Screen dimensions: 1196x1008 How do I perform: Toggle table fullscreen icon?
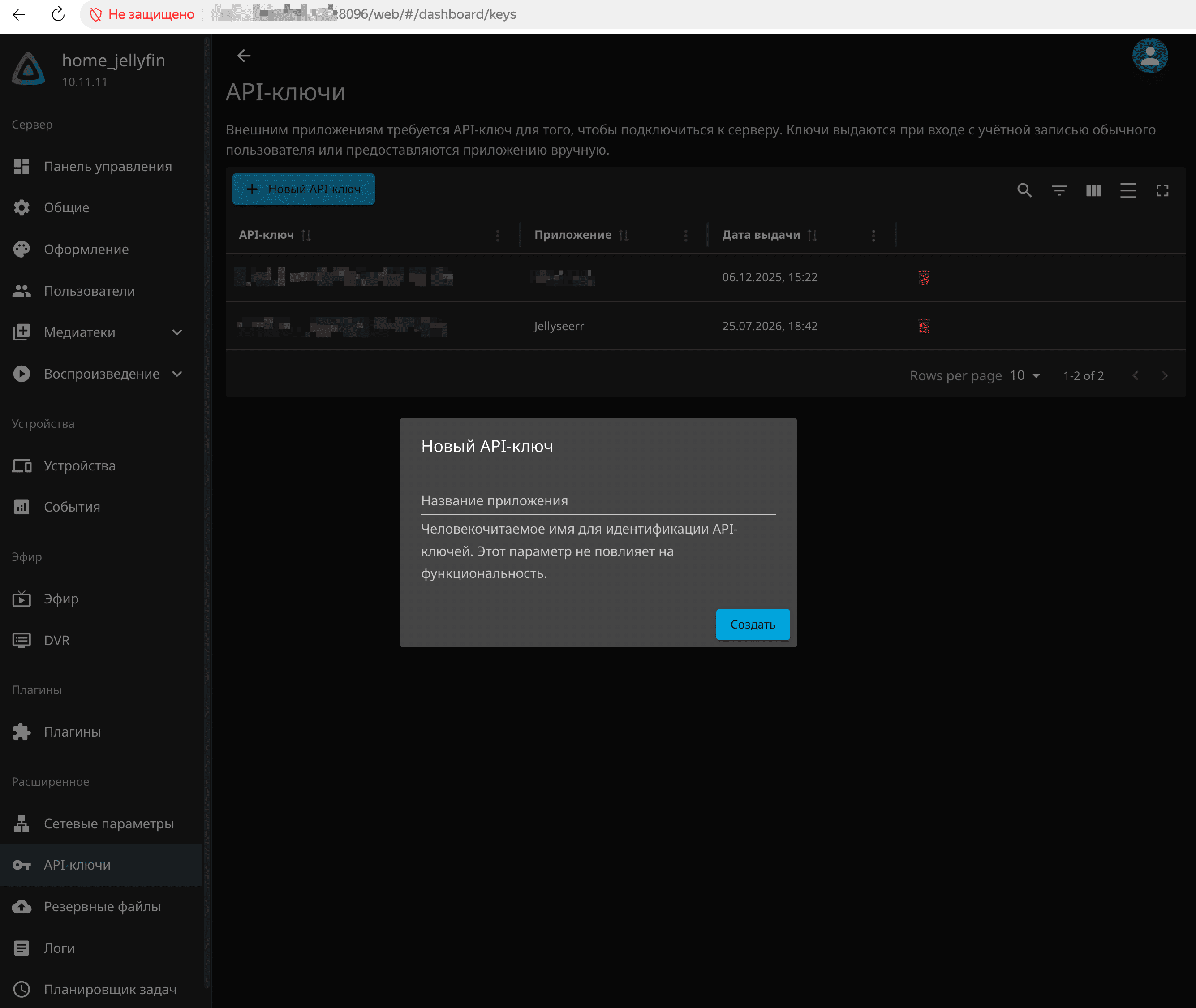point(1162,190)
